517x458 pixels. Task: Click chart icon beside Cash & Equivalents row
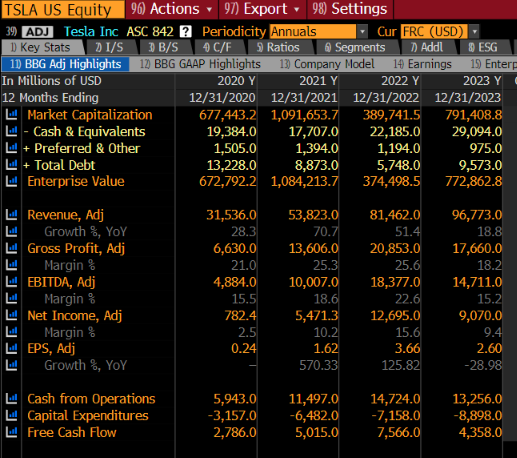tap(11, 131)
